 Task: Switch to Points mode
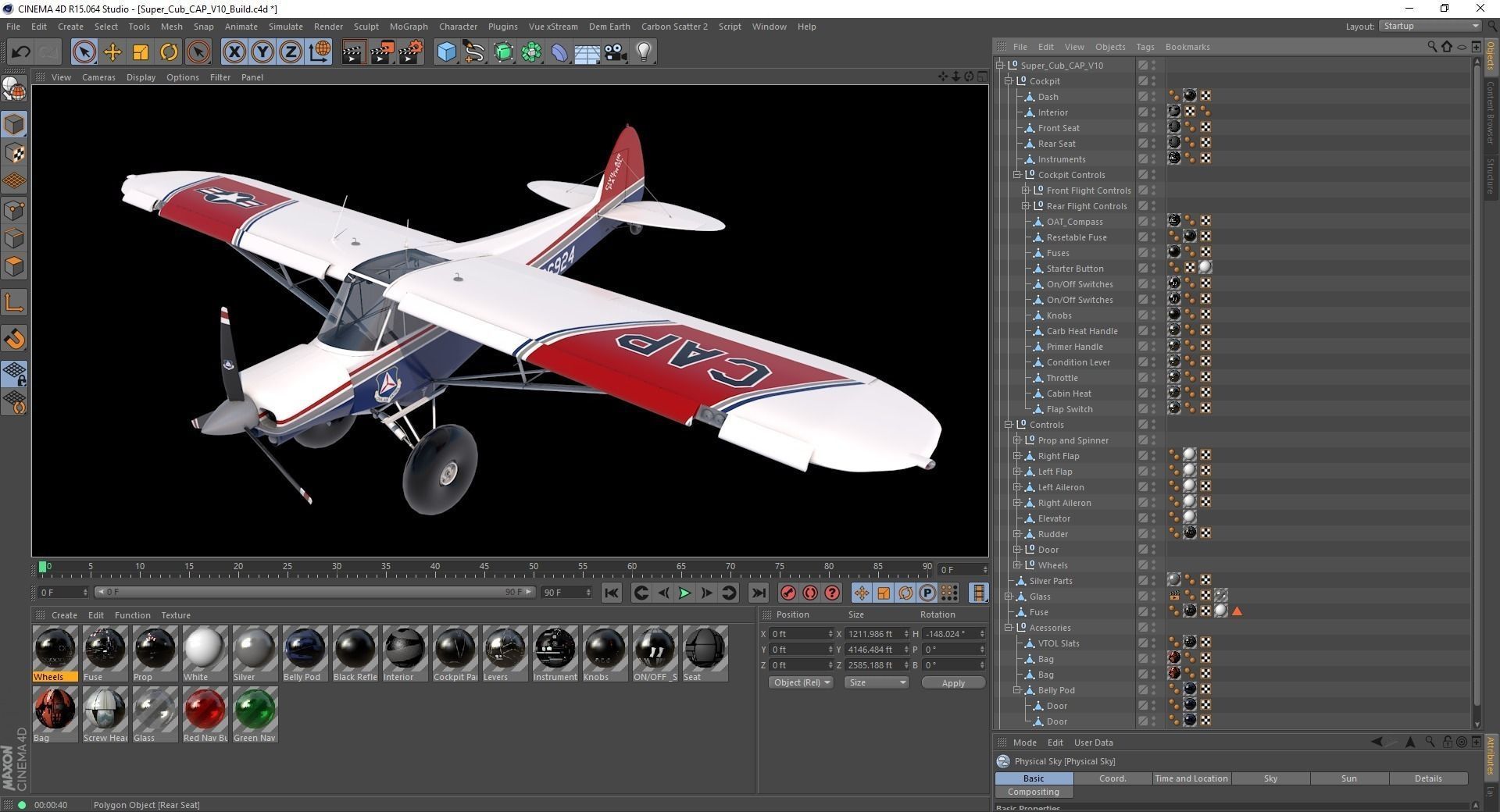pos(14,210)
